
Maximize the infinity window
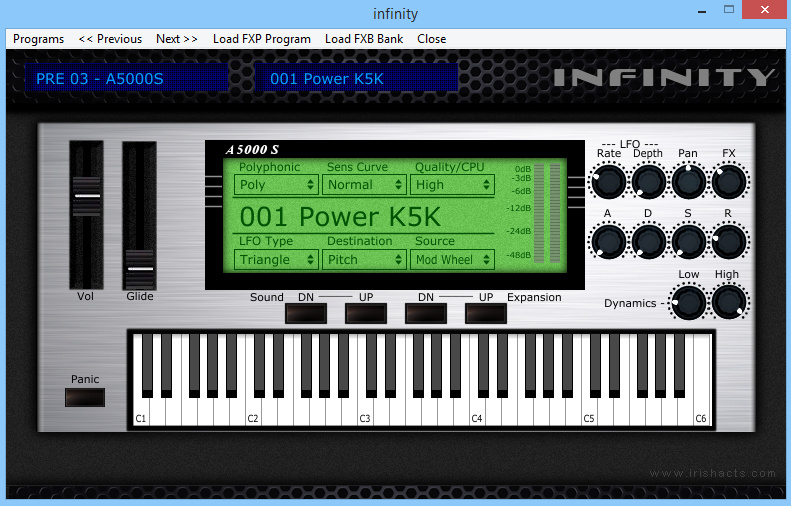728,10
